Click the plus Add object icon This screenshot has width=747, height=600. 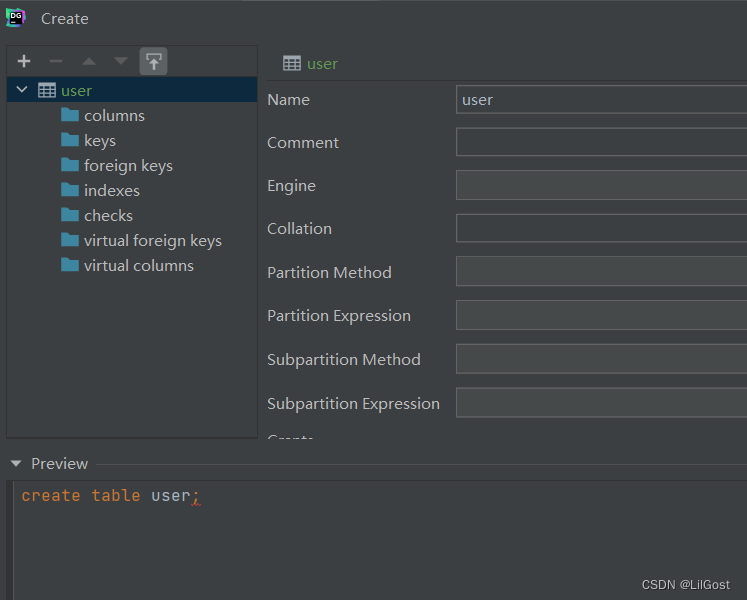(x=24, y=61)
